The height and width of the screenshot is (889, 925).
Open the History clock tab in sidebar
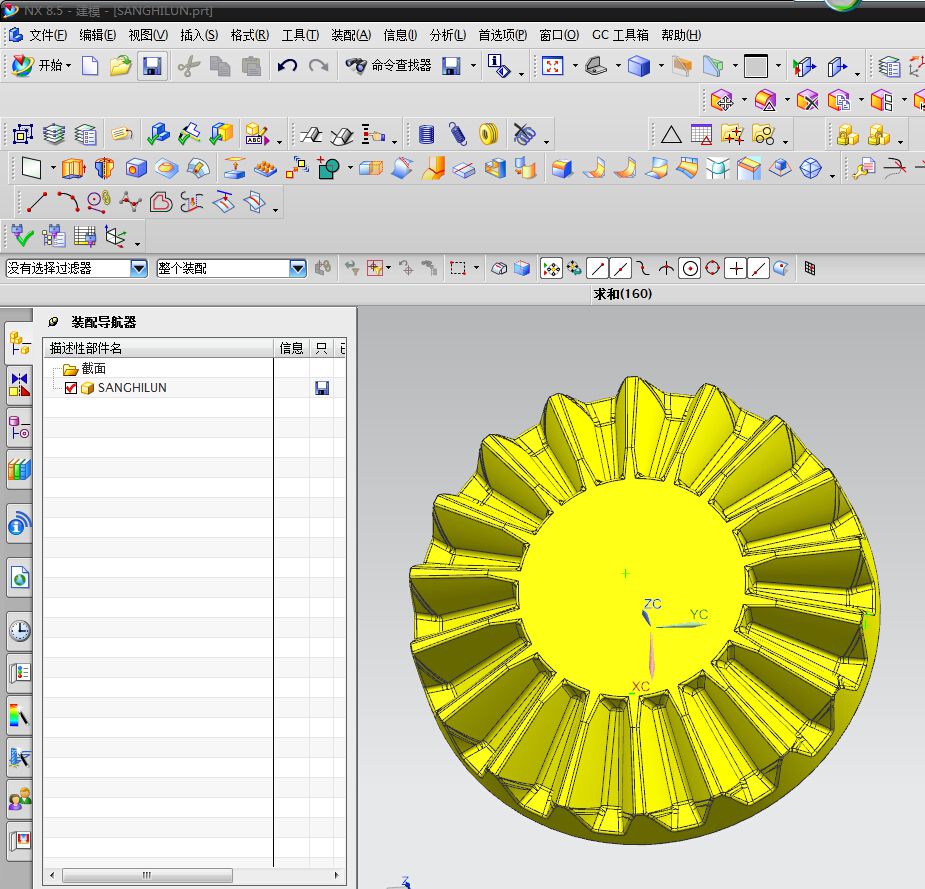[x=19, y=630]
